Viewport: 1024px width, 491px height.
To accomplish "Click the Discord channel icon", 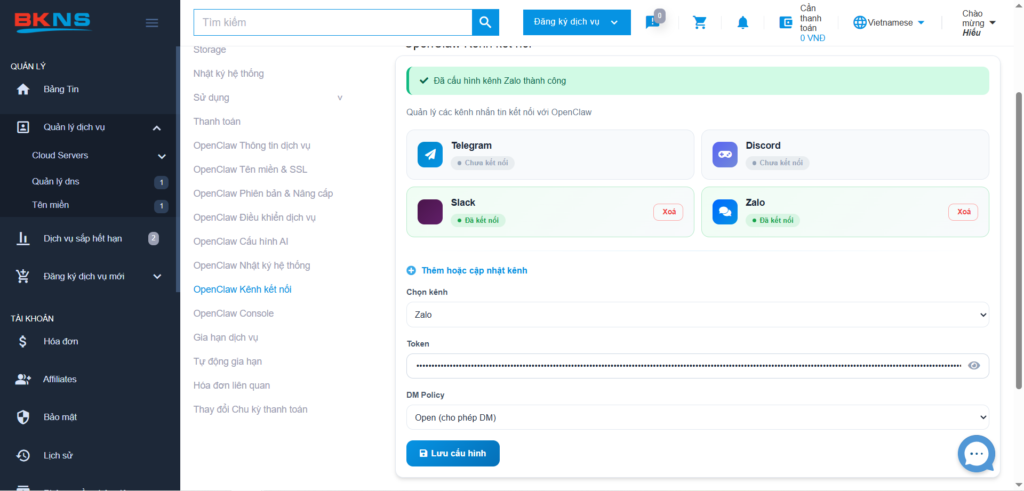I will pos(725,154).
